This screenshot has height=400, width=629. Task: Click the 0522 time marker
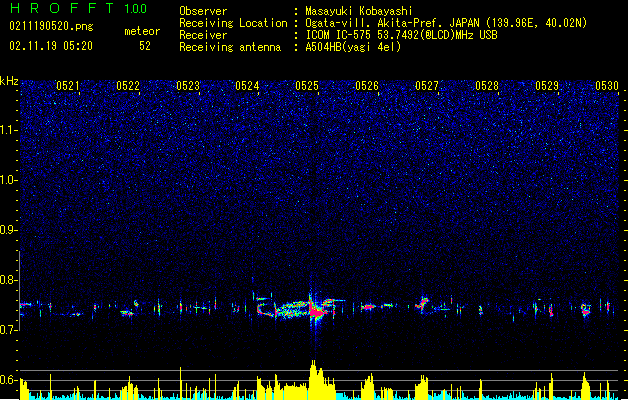click(128, 86)
